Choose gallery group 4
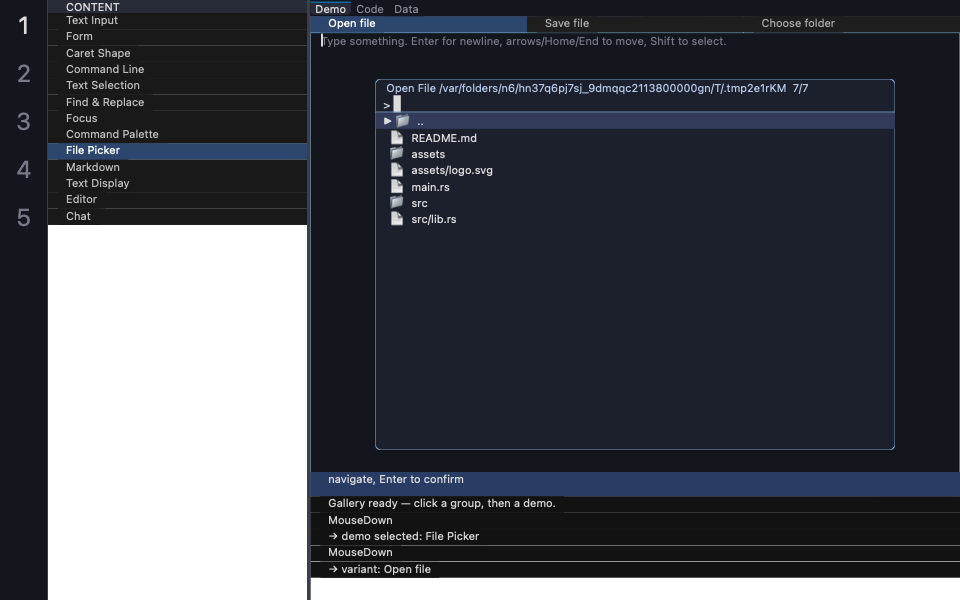This screenshot has width=960, height=600. pyautogui.click(x=23, y=170)
